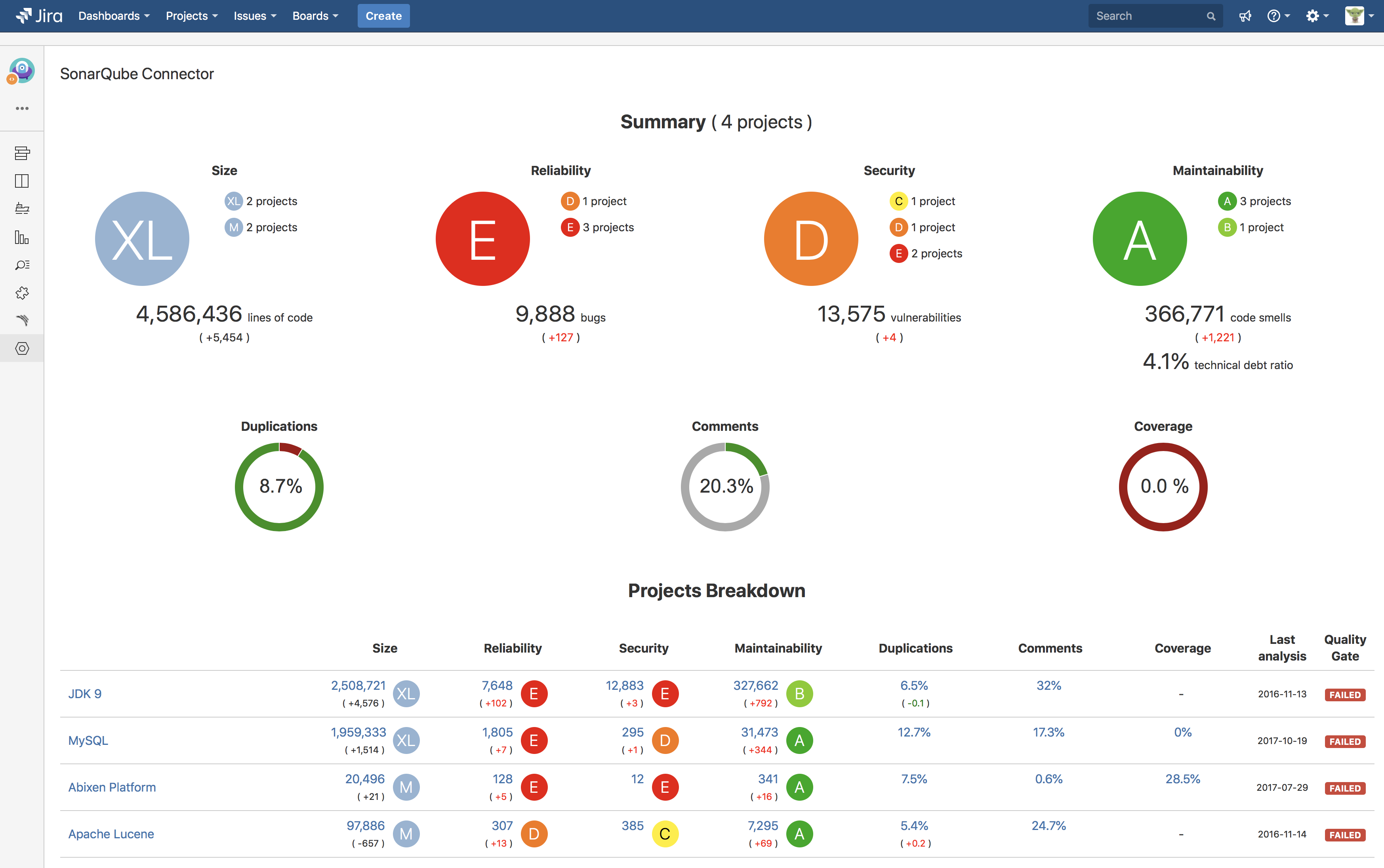Click the sidebar more options ellipsis
Viewport: 1384px width, 868px height.
tap(22, 108)
